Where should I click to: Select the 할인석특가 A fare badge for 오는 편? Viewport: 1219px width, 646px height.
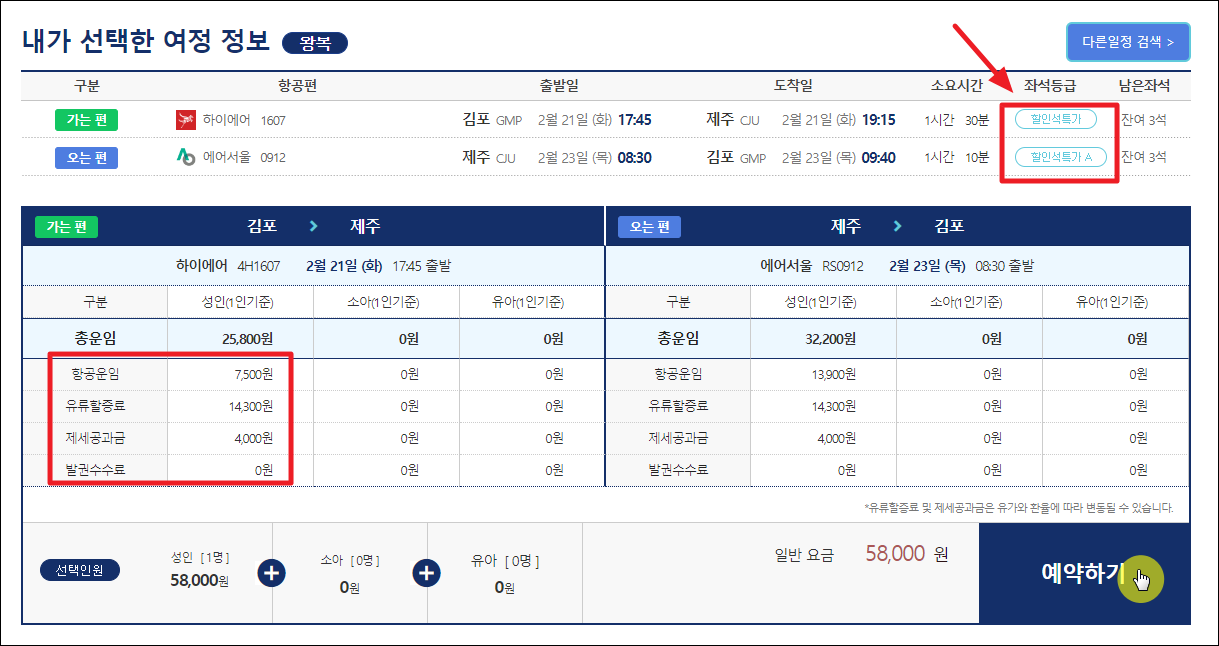point(1059,157)
